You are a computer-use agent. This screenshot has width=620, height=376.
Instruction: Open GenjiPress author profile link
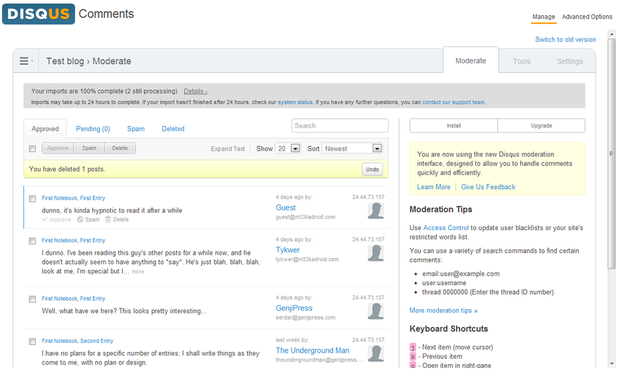294,308
